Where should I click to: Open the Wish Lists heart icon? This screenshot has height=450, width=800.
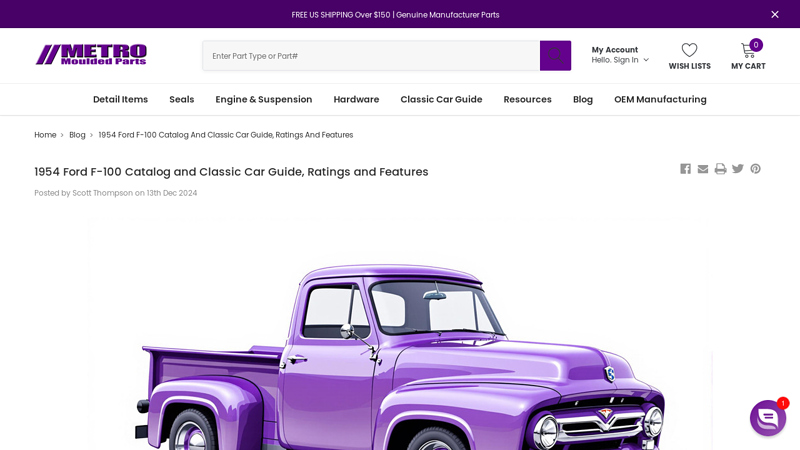pos(689,51)
